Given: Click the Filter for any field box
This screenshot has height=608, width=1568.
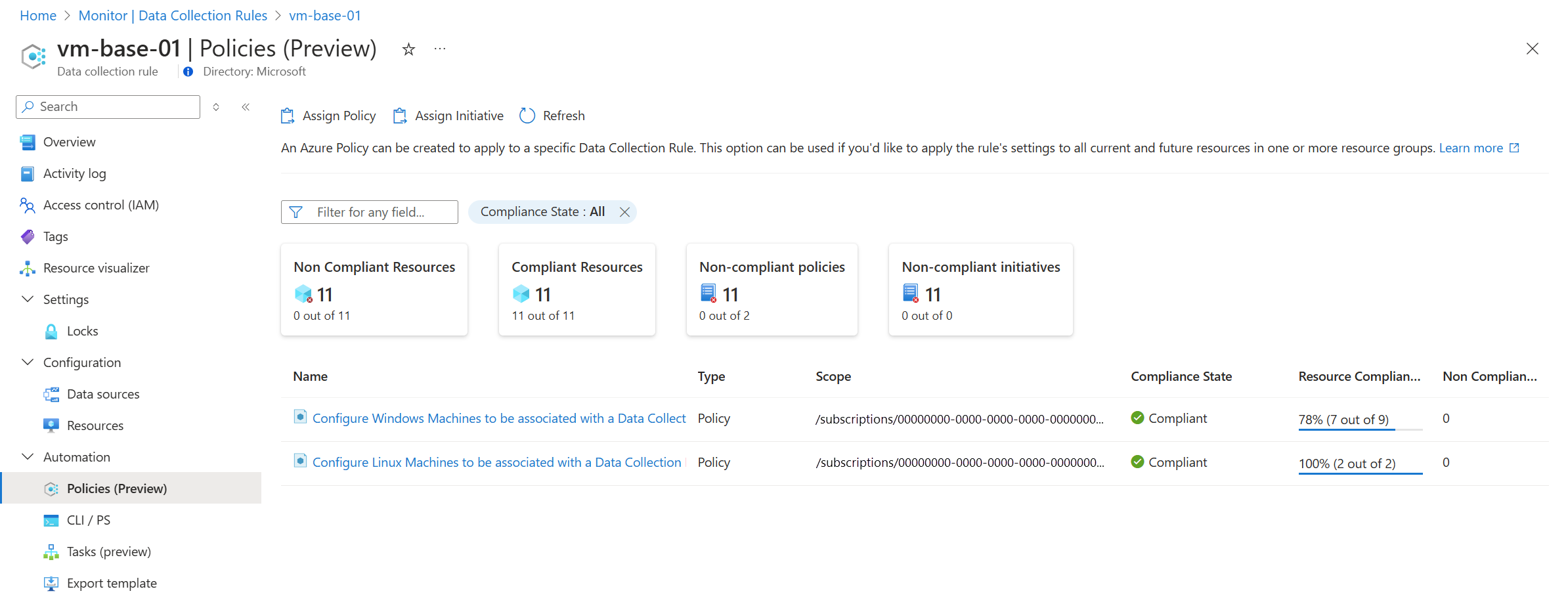Looking at the screenshot, I should point(370,212).
